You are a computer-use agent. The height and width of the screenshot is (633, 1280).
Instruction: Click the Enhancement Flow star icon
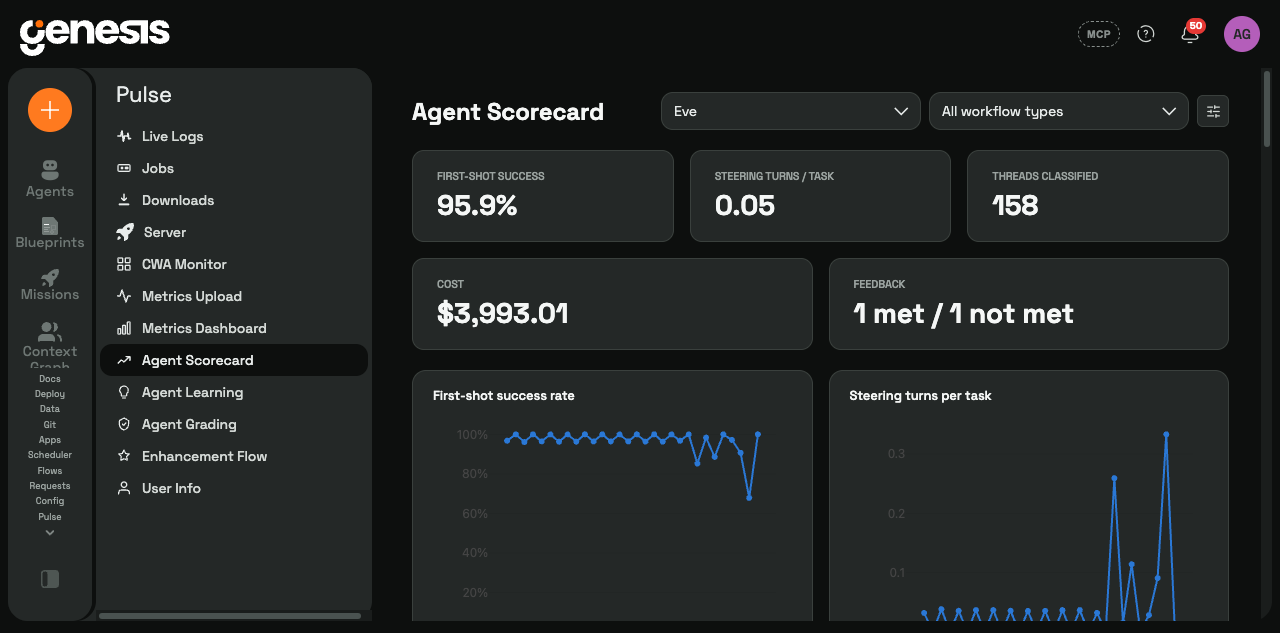pyautogui.click(x=124, y=456)
